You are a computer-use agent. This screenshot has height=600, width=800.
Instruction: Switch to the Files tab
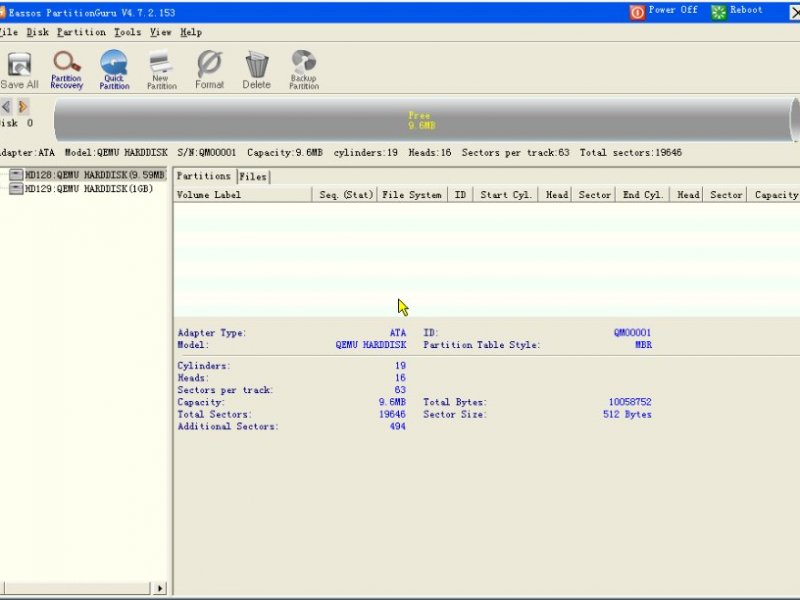coord(253,177)
